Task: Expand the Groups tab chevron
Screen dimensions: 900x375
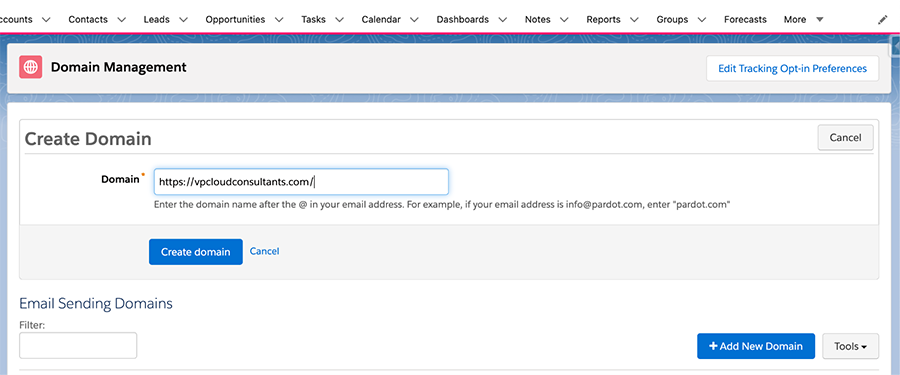Action: tap(701, 20)
